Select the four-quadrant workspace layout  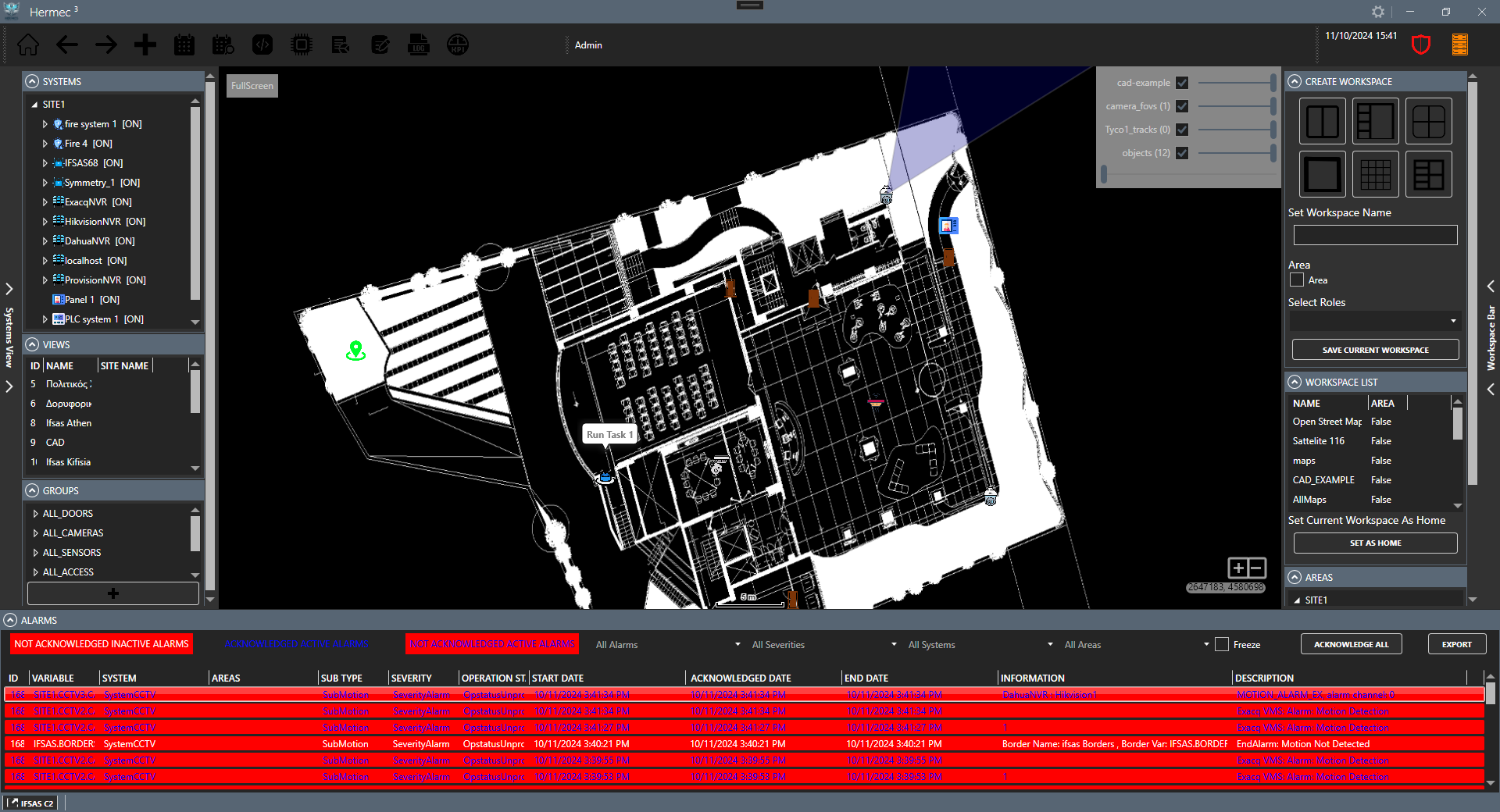[x=1428, y=122]
